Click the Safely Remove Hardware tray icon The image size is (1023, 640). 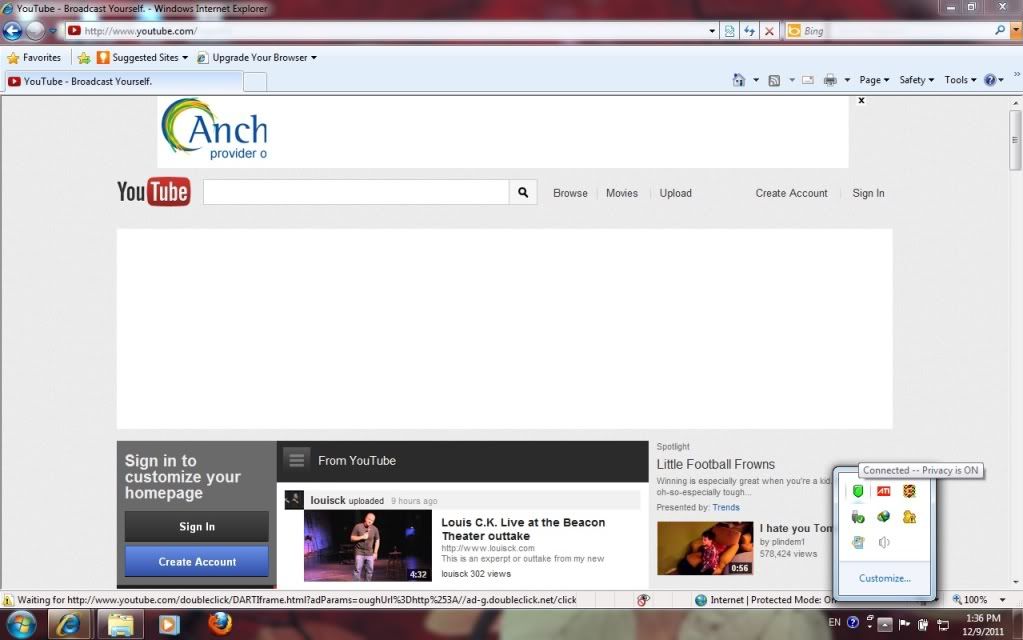coord(858,517)
